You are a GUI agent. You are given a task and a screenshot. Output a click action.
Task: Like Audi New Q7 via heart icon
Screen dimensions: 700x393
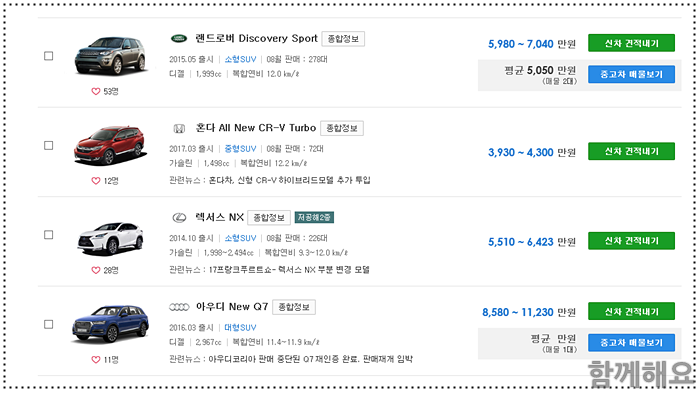[x=96, y=360]
